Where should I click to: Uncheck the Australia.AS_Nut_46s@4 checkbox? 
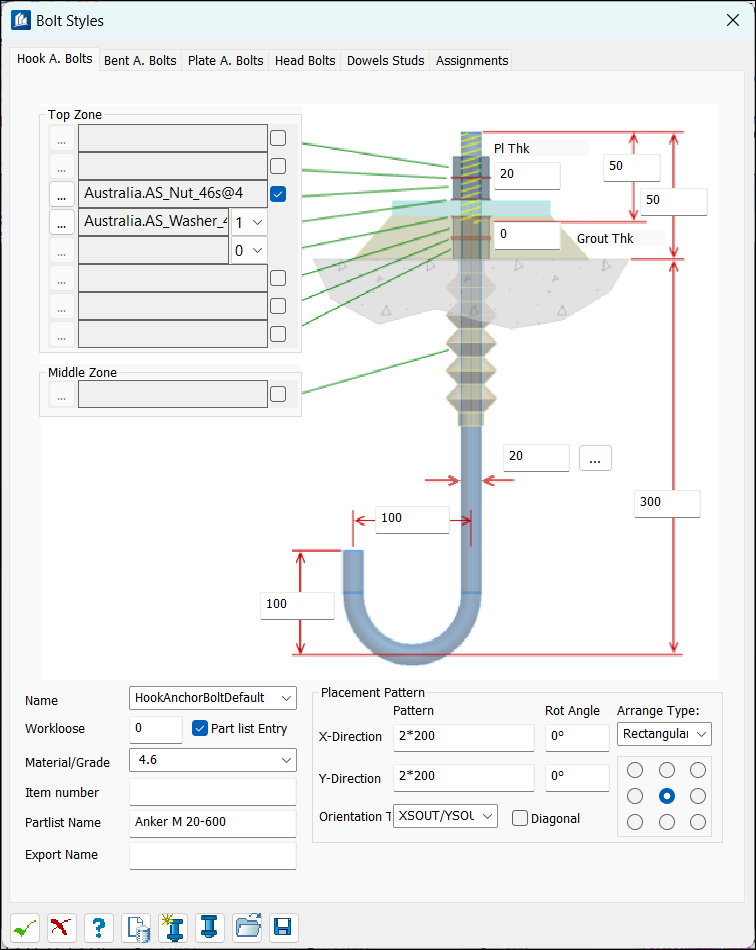(278, 194)
